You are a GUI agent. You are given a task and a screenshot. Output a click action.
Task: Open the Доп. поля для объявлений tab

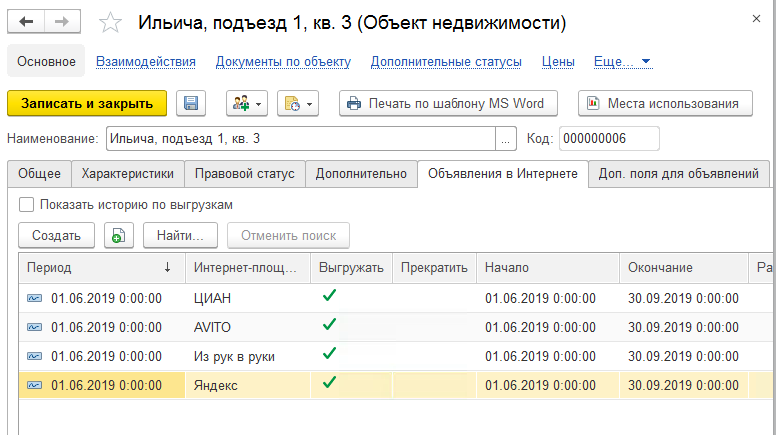pos(679,174)
